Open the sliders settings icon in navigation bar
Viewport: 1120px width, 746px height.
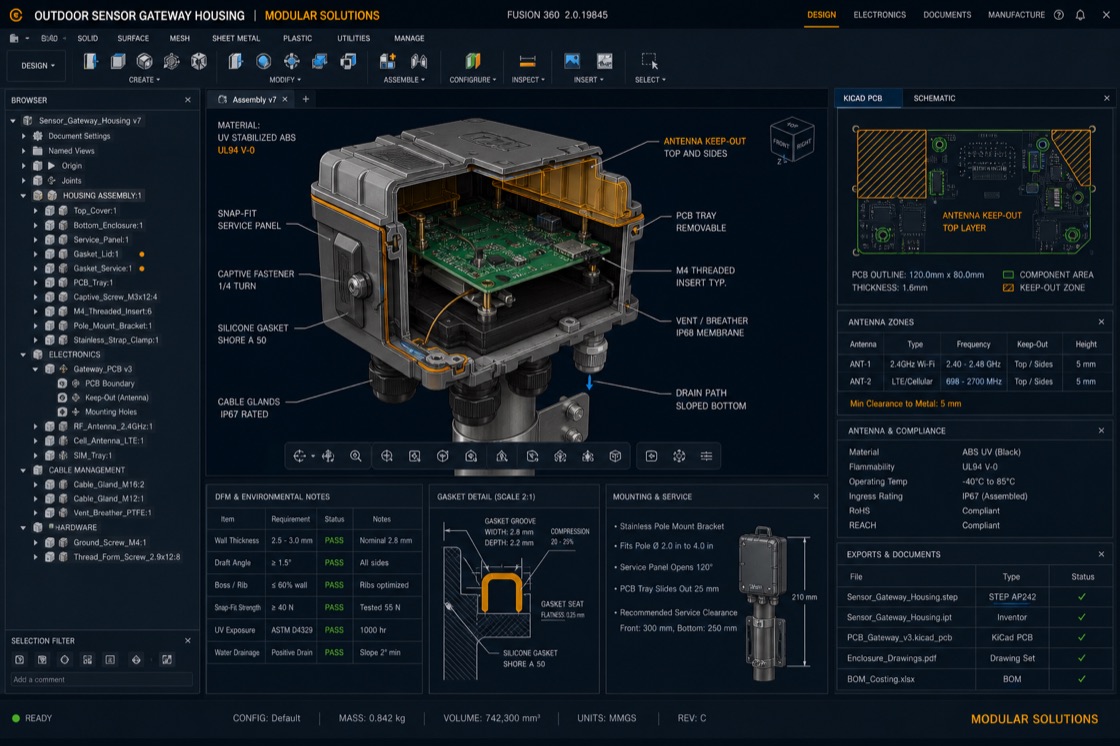point(706,456)
